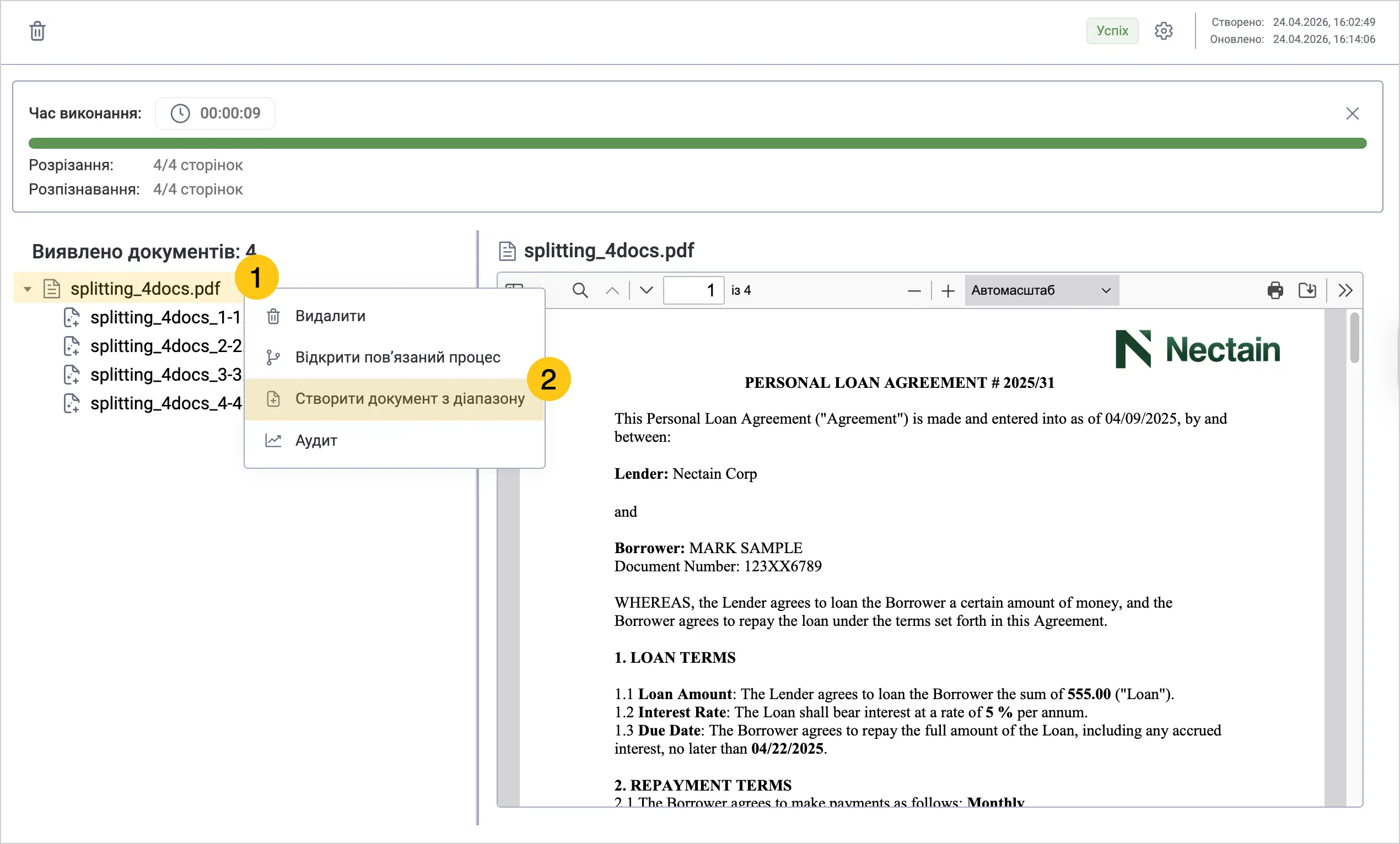Print the PDF using the printer icon

1275,290
